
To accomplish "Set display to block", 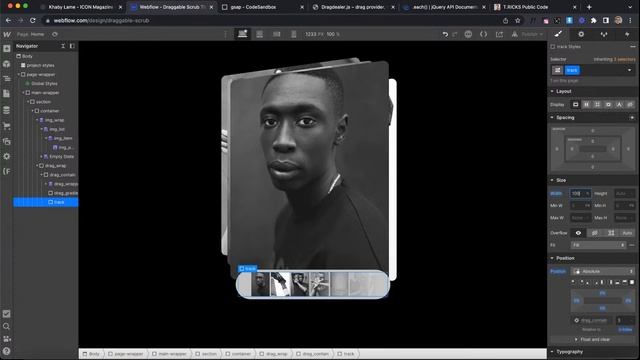I will click(576, 104).
